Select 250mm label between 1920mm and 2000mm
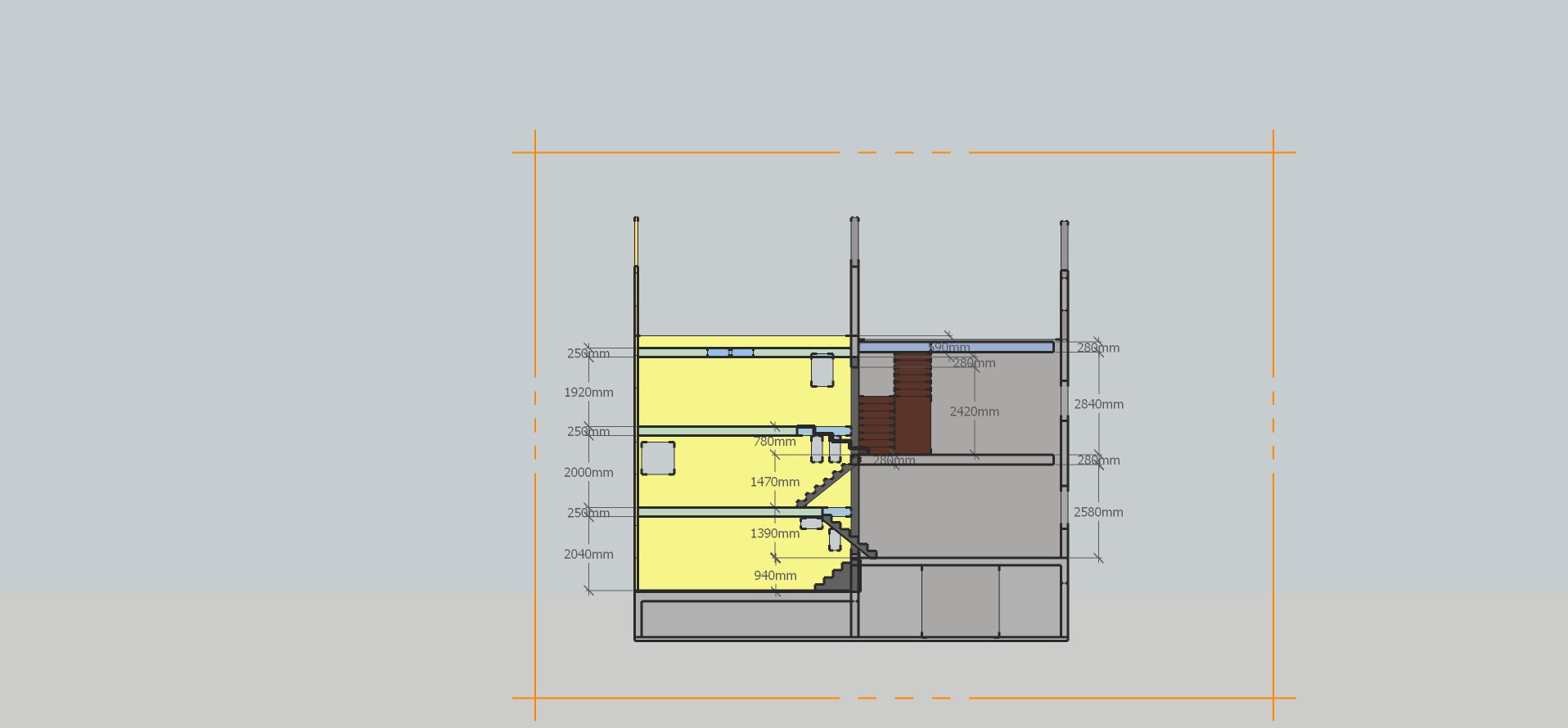Image resolution: width=1568 pixels, height=728 pixels. point(588,432)
